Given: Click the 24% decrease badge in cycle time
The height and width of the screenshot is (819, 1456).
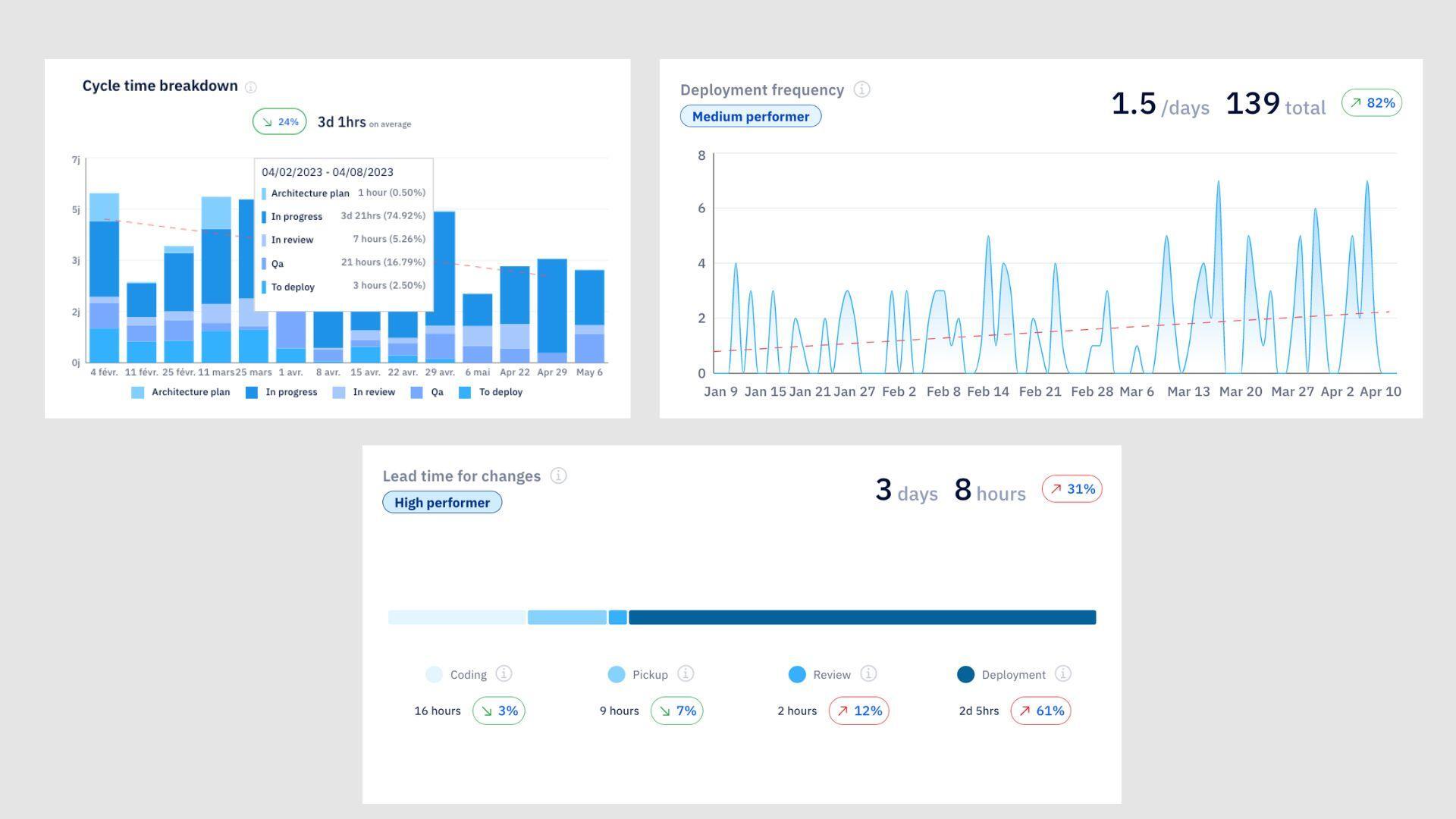Looking at the screenshot, I should click(279, 121).
